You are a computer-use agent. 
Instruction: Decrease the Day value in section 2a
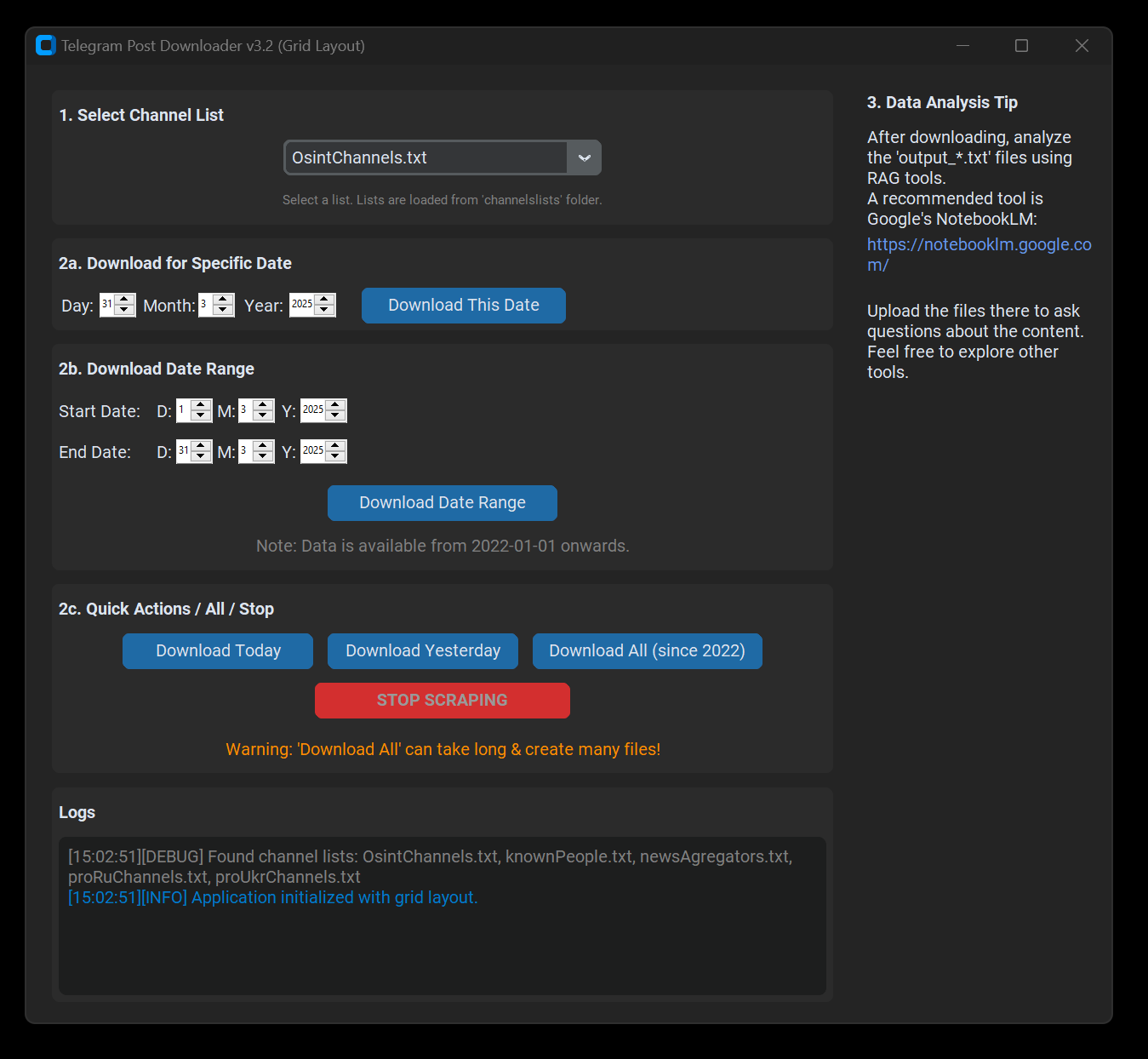[125, 311]
